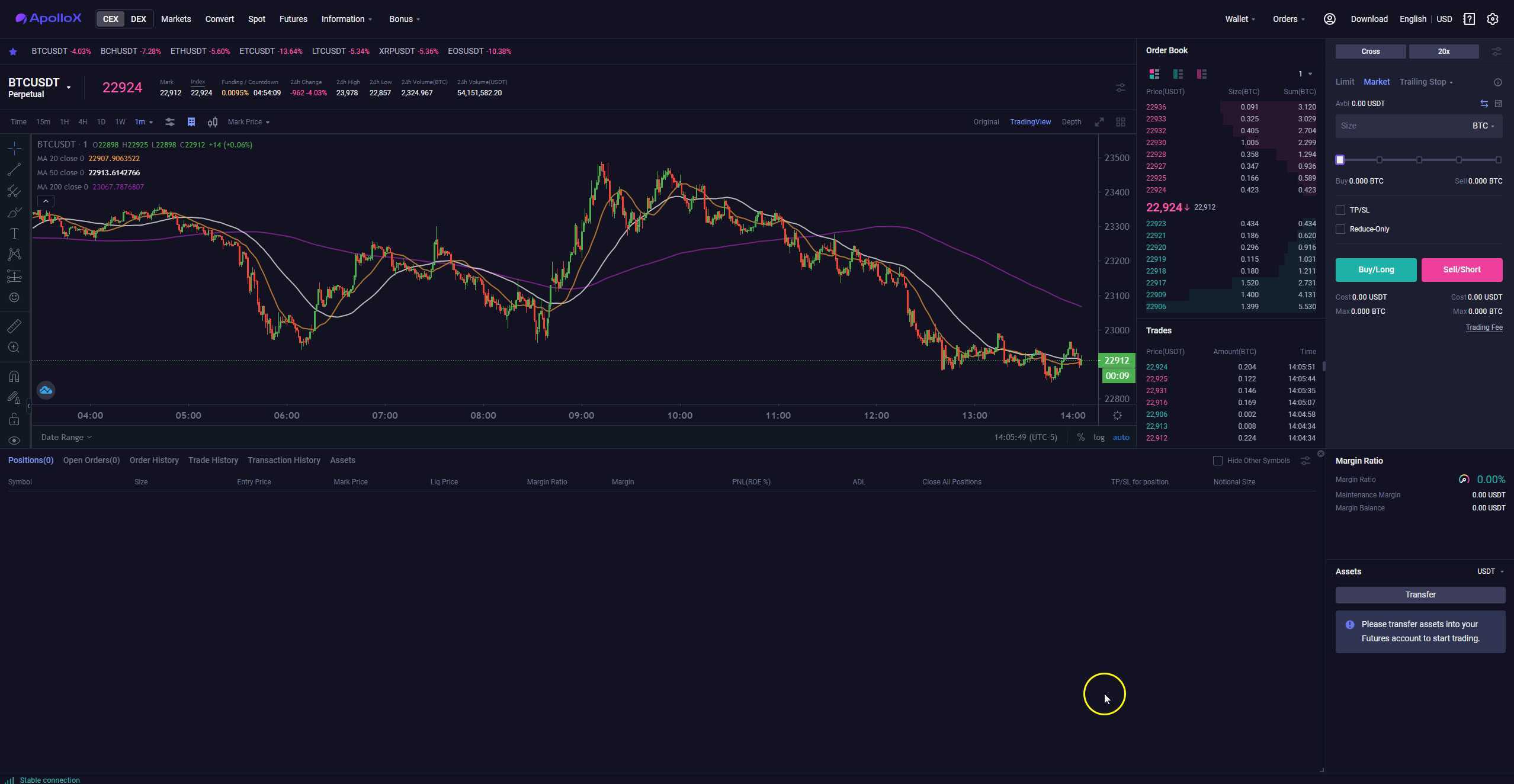This screenshot has height=784, width=1514.
Task: Open the user account profile icon
Action: [x=1329, y=19]
